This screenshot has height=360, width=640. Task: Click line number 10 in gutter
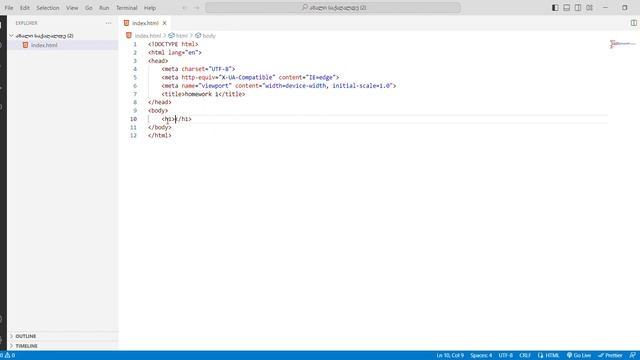coord(133,119)
